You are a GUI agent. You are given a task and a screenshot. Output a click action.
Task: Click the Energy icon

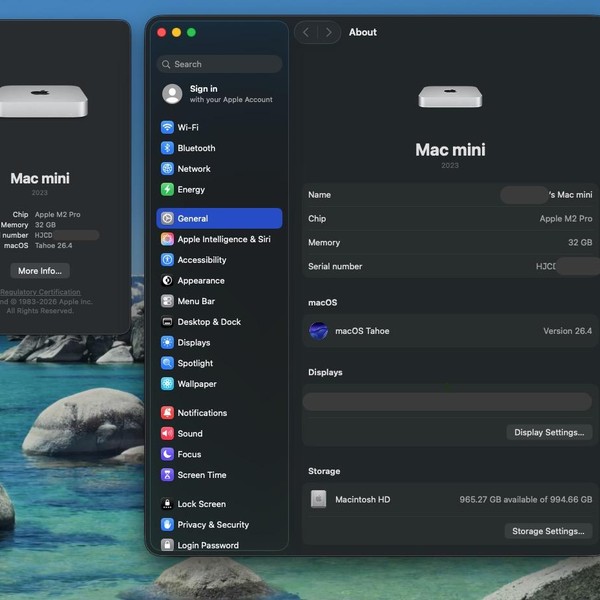coord(167,189)
